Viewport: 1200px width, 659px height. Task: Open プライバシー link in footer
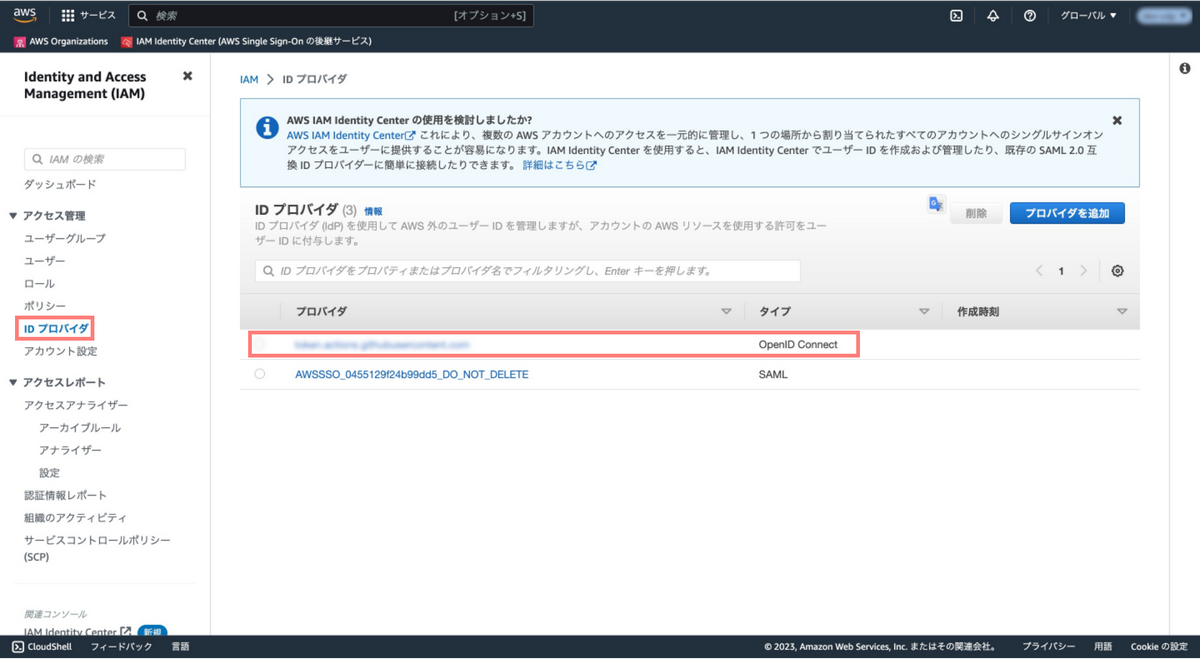[x=1049, y=647]
